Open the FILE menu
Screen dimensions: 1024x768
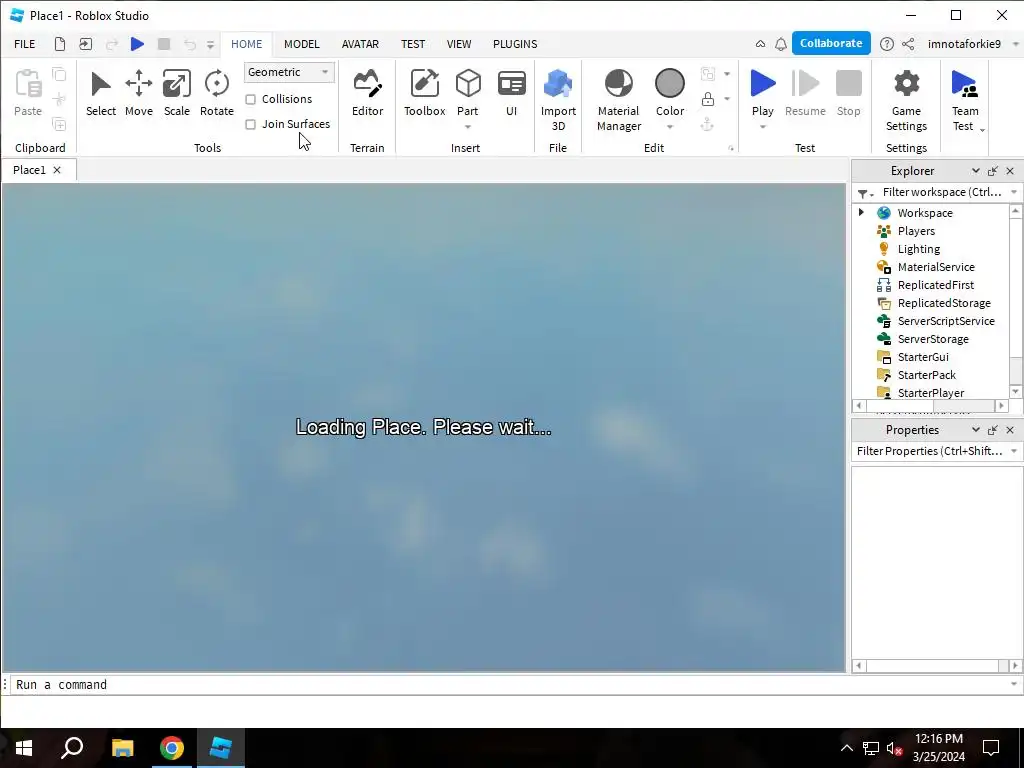25,44
